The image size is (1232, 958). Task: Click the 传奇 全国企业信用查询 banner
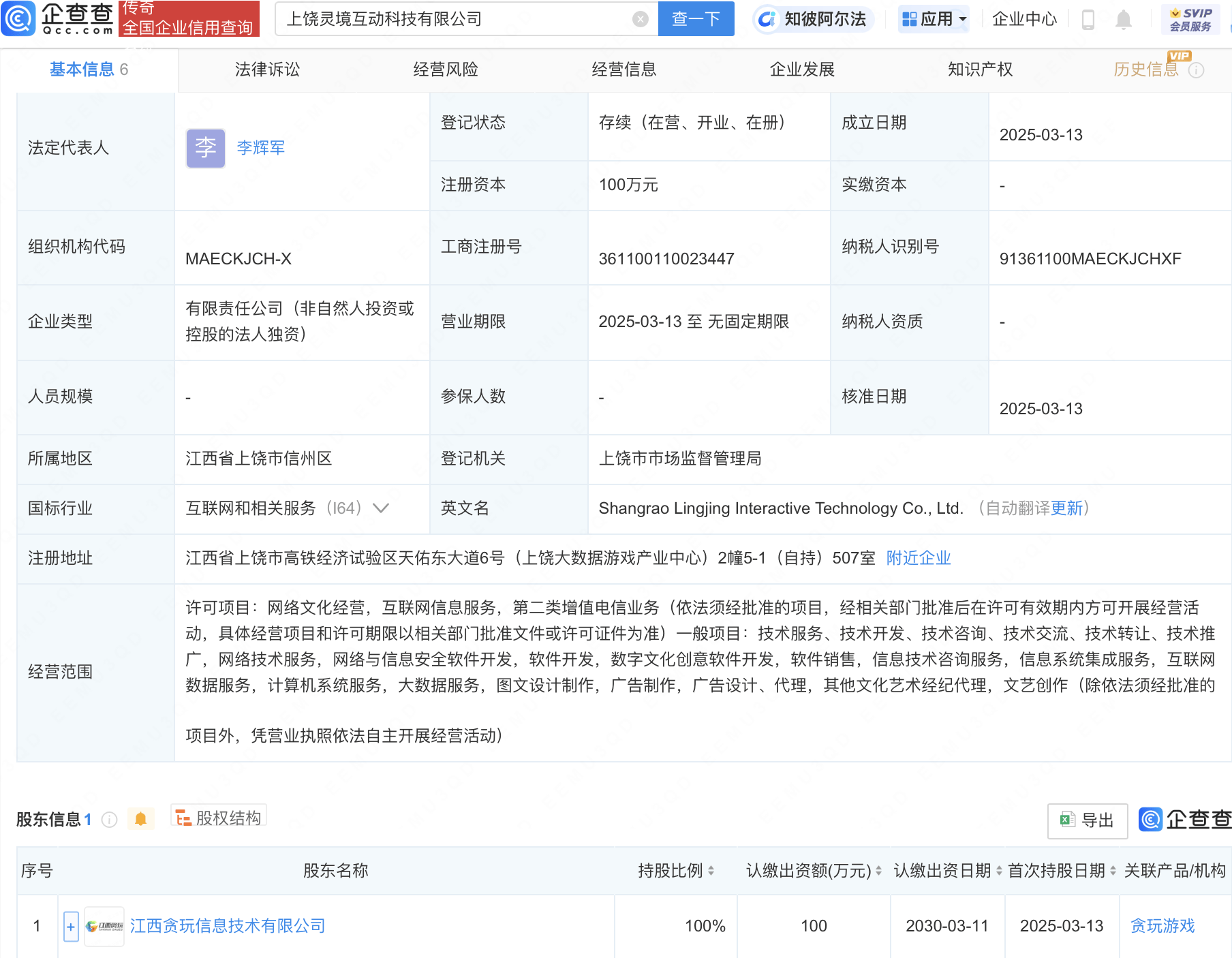click(x=189, y=18)
